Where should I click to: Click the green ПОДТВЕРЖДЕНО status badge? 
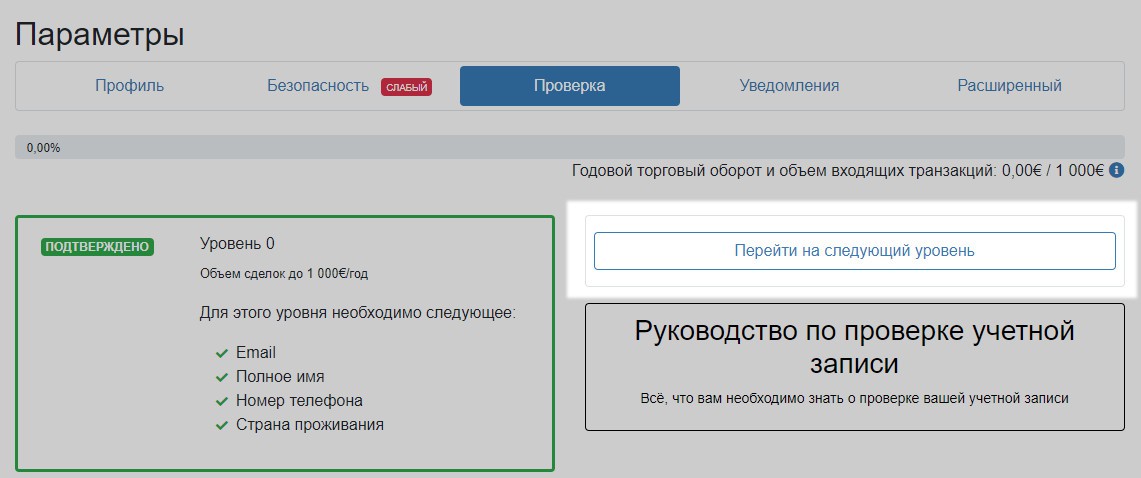coord(97,247)
